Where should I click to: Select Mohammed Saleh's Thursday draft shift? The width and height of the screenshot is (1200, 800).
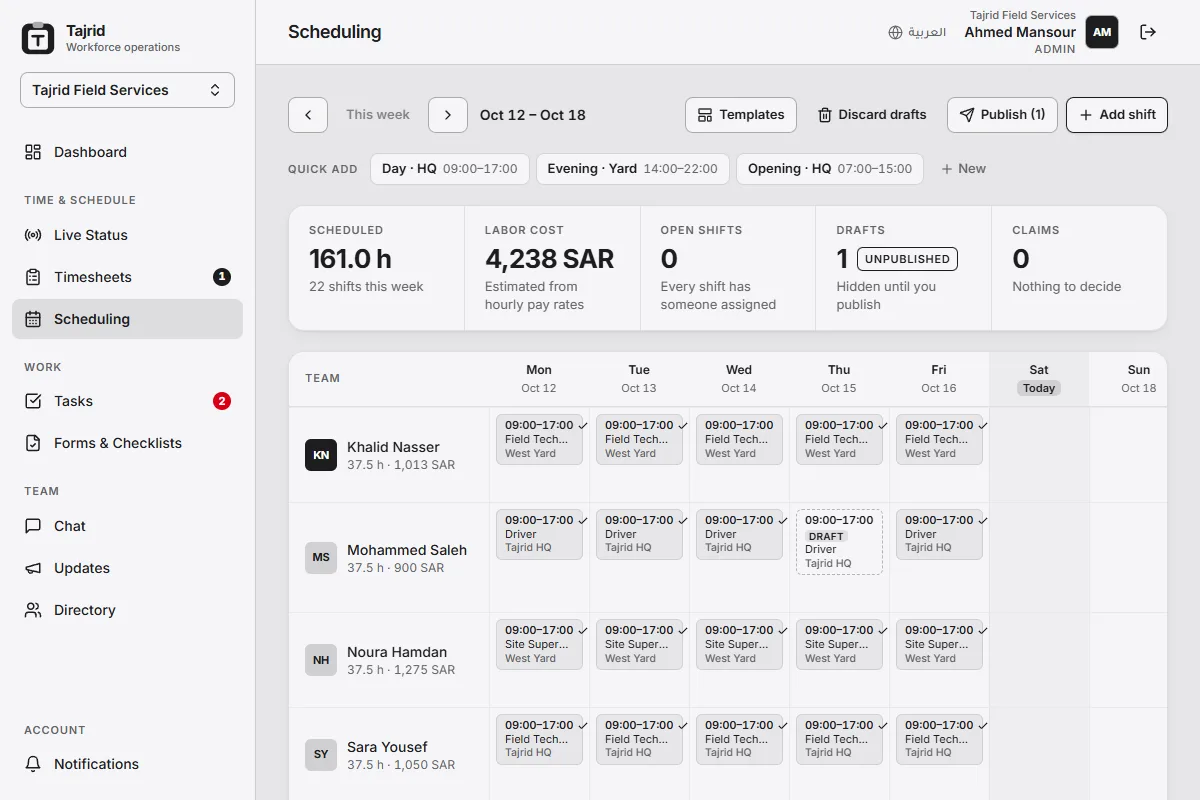click(x=839, y=542)
